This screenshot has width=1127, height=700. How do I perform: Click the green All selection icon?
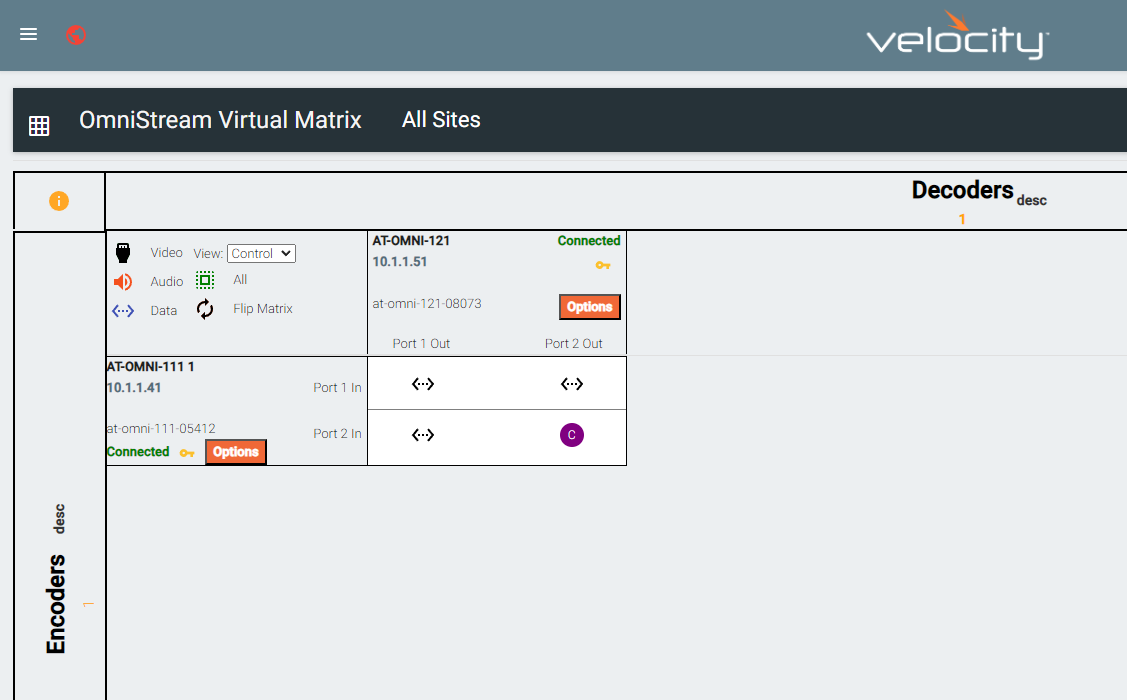(205, 280)
